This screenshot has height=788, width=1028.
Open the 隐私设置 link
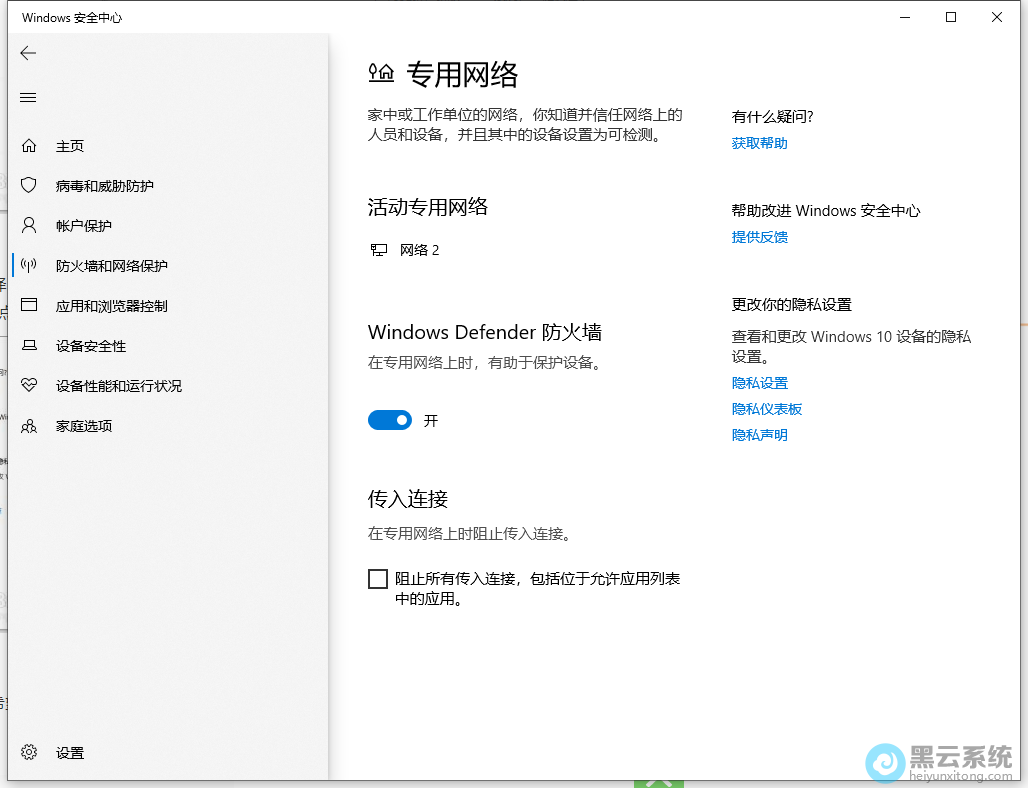tap(759, 383)
